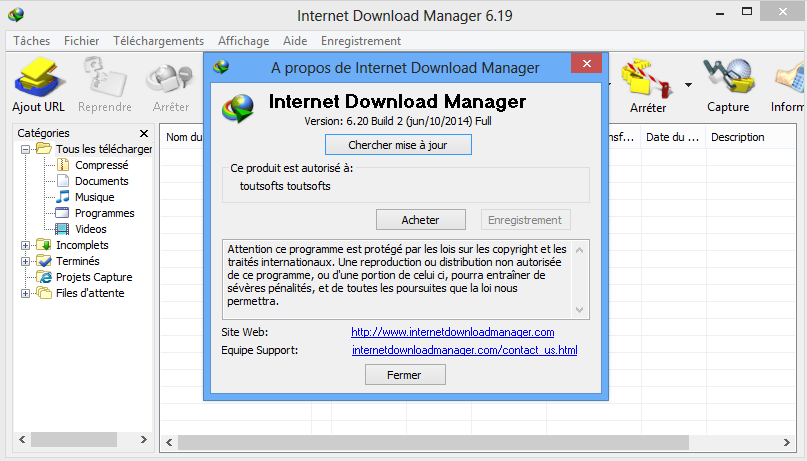The width and height of the screenshot is (807, 461).
Task: Open the internetdownloadmanager.com website link
Action: pyautogui.click(x=452, y=332)
